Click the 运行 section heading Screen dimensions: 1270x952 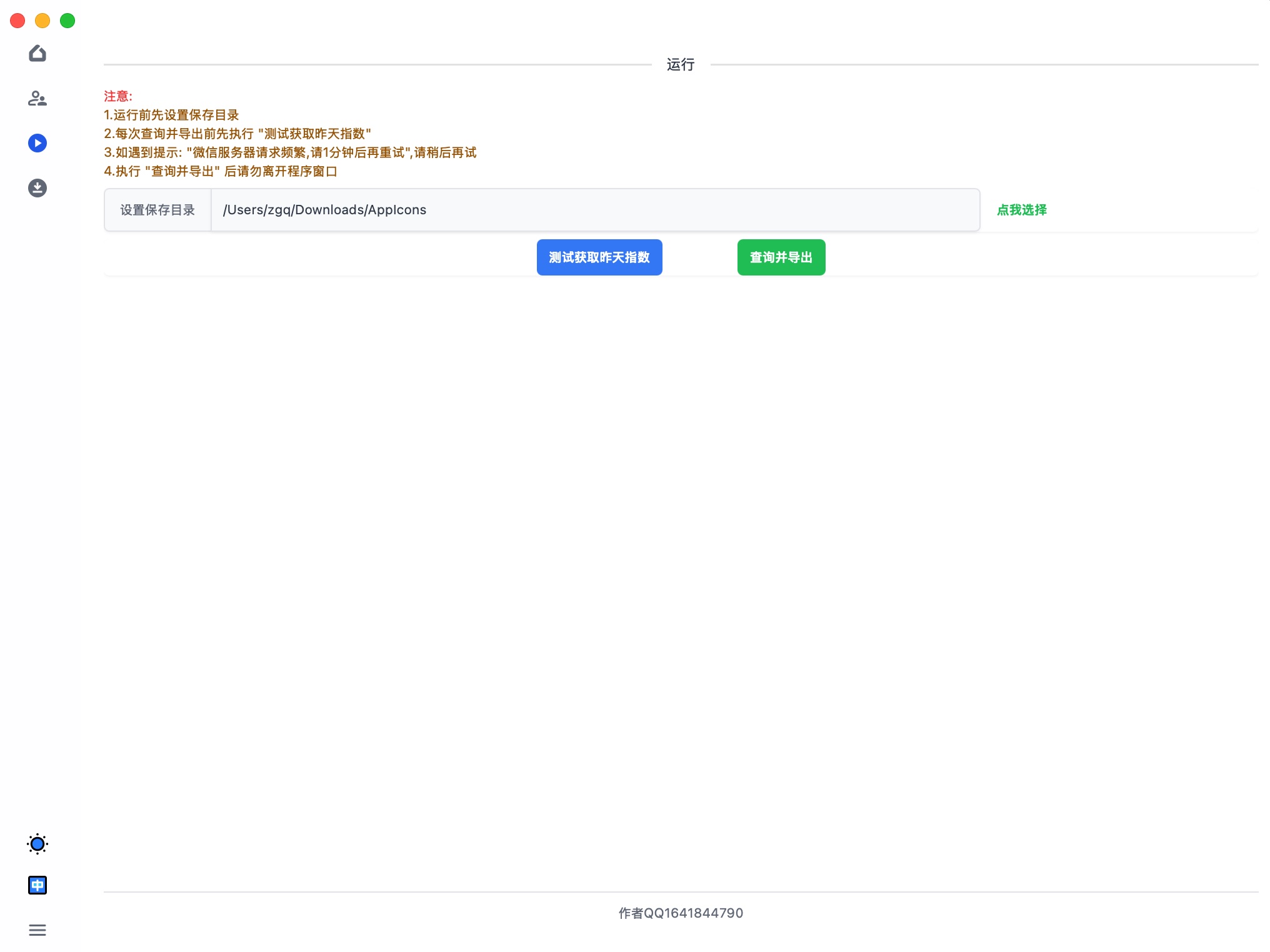point(680,64)
